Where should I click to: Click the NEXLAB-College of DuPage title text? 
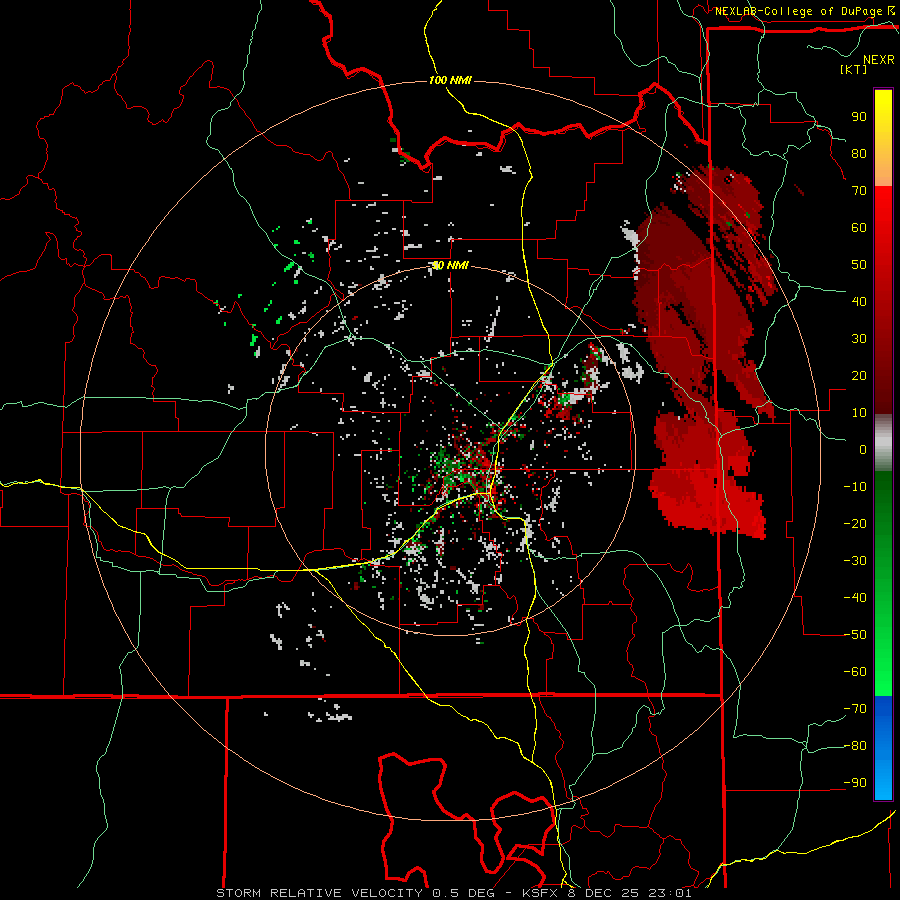[x=798, y=11]
